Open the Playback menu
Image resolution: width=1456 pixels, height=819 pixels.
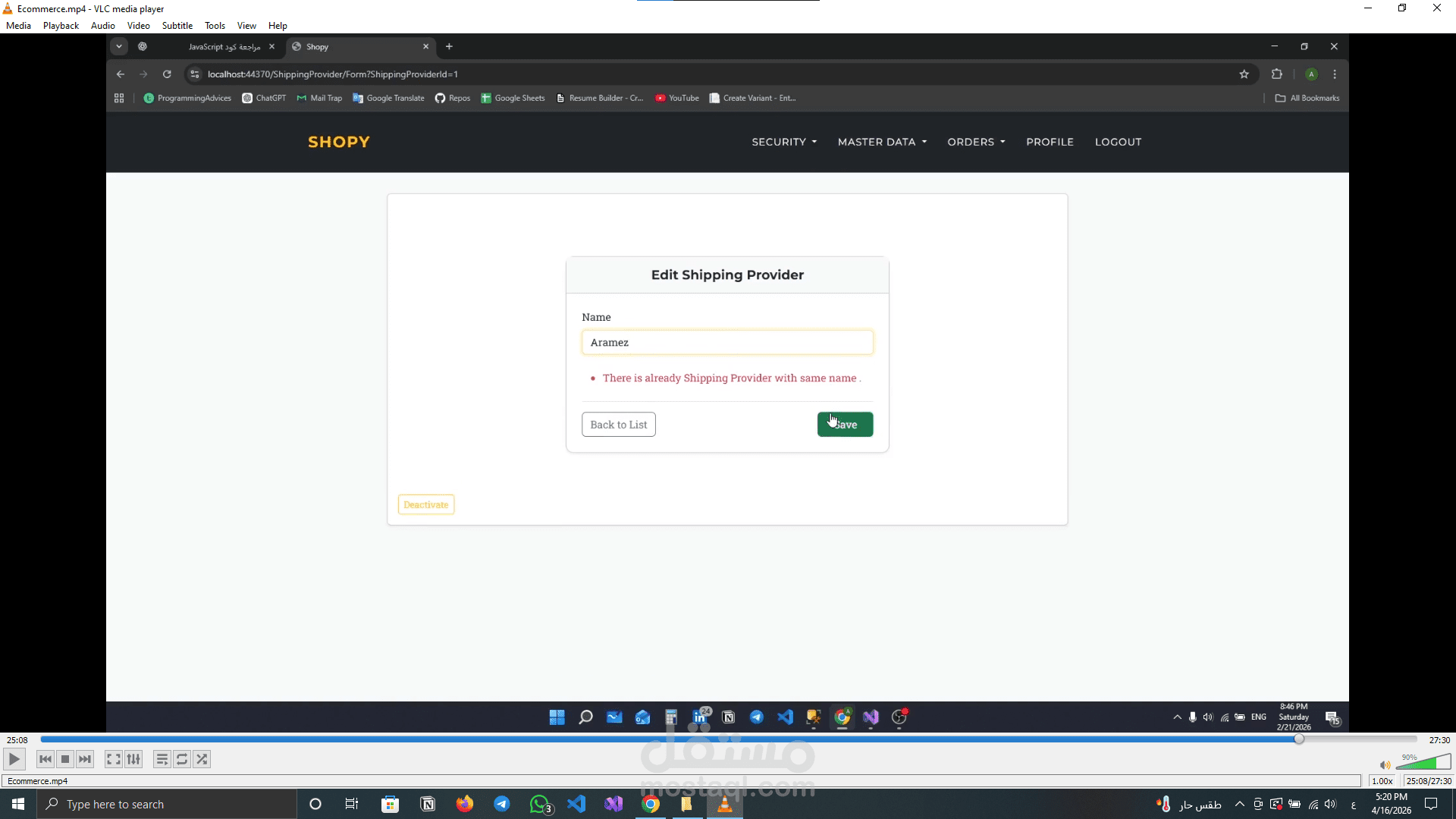pyautogui.click(x=61, y=25)
